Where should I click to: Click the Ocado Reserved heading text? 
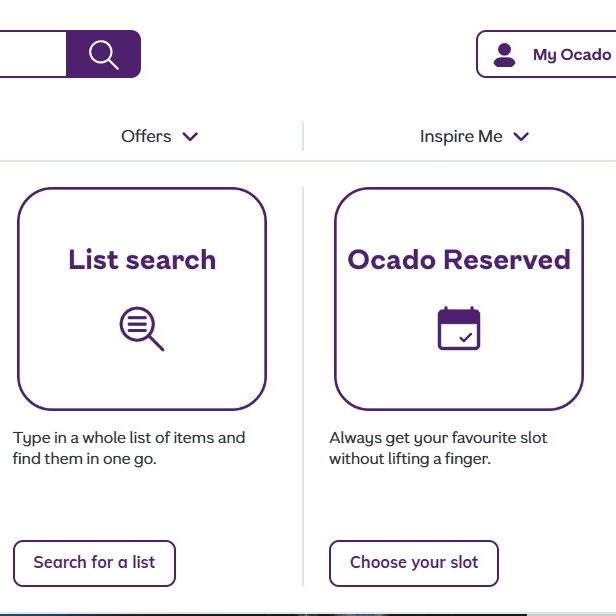click(459, 260)
